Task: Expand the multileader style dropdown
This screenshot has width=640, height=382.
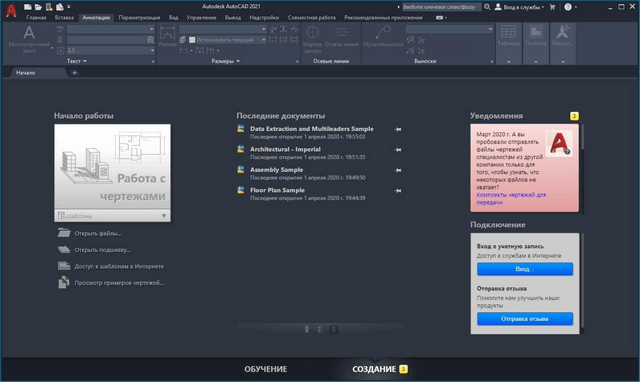Action: [x=490, y=29]
